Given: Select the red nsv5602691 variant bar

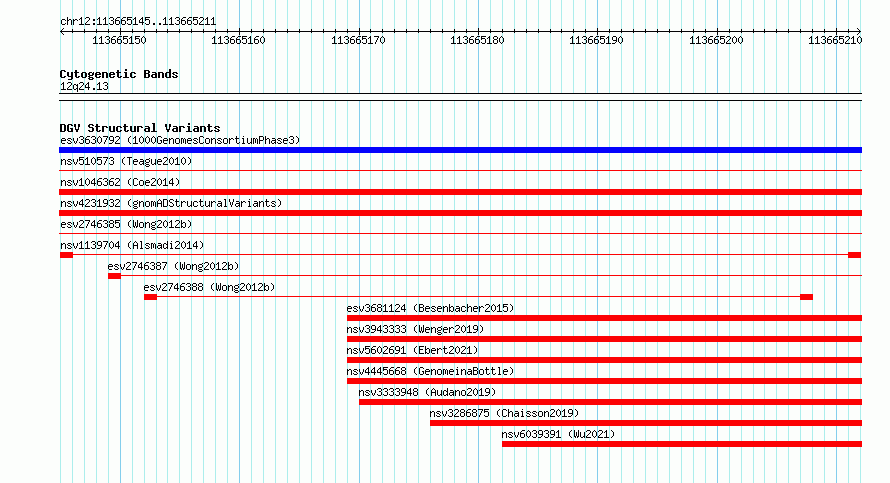Looking at the screenshot, I should coord(604,360).
